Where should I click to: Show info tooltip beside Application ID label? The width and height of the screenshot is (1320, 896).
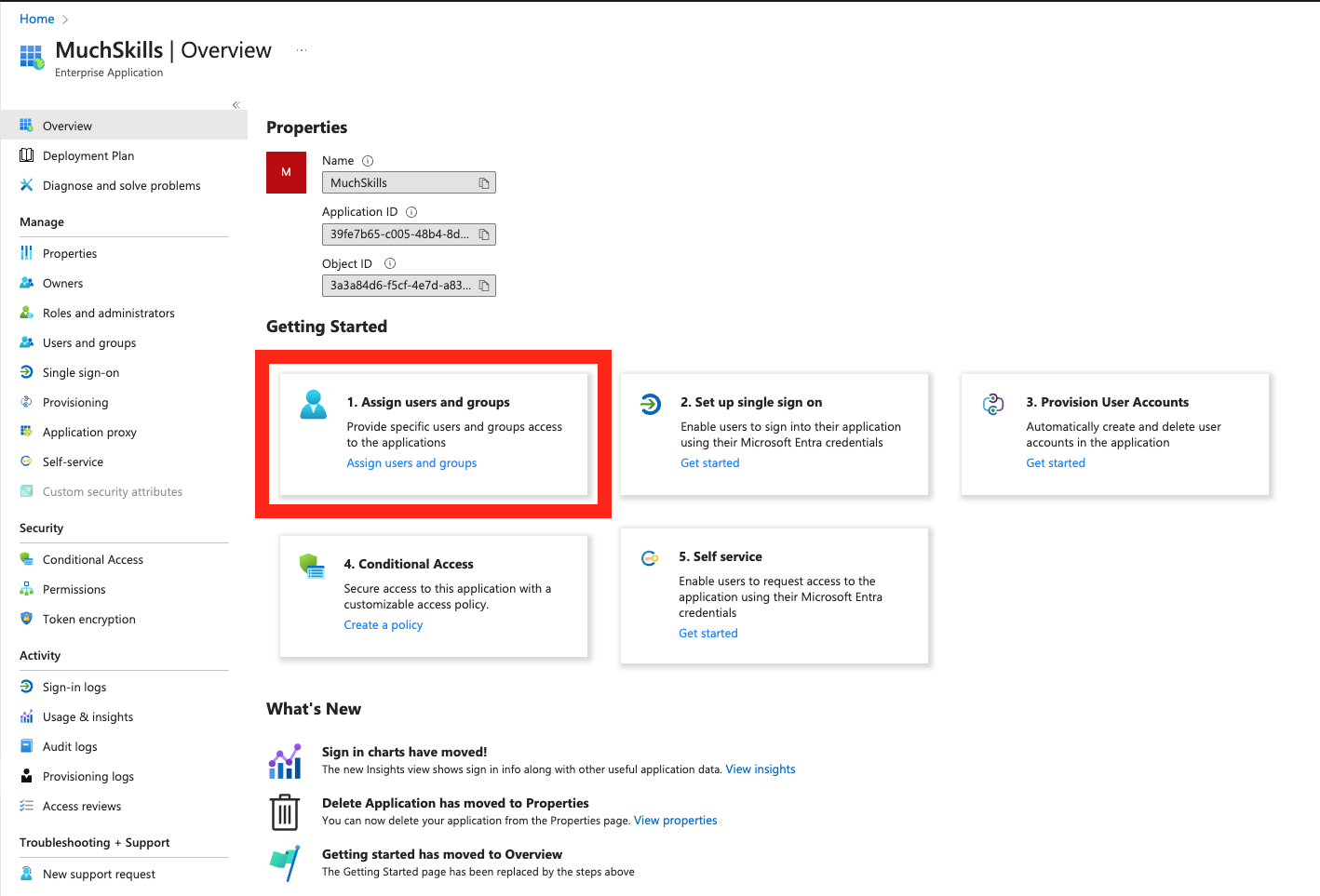(411, 212)
